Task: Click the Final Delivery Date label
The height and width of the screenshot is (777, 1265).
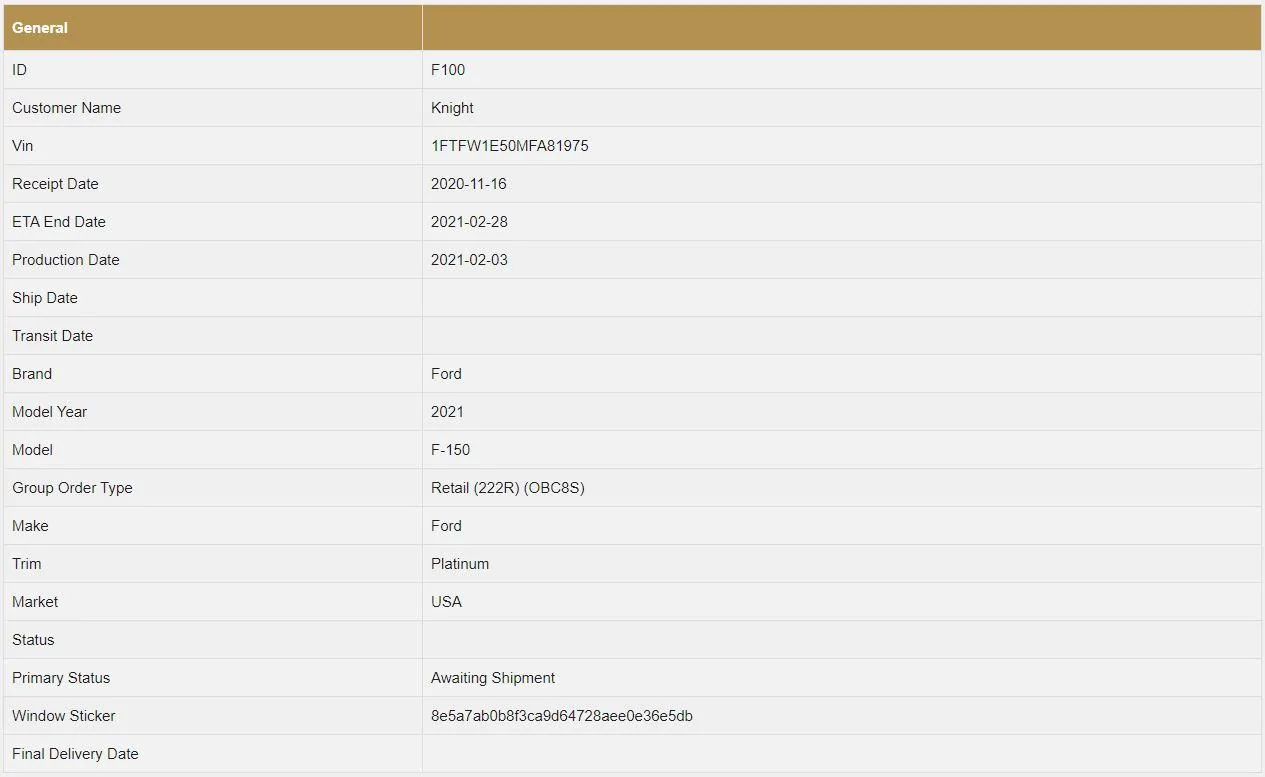Action: 75,754
